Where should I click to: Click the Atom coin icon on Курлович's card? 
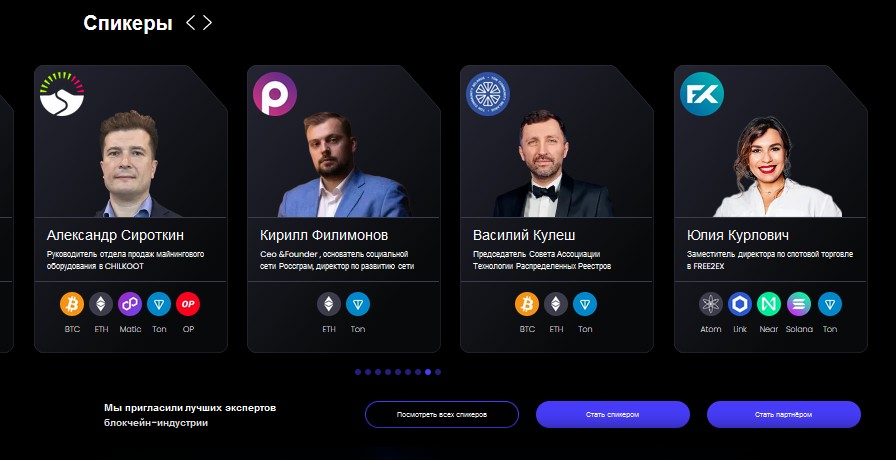(x=711, y=304)
